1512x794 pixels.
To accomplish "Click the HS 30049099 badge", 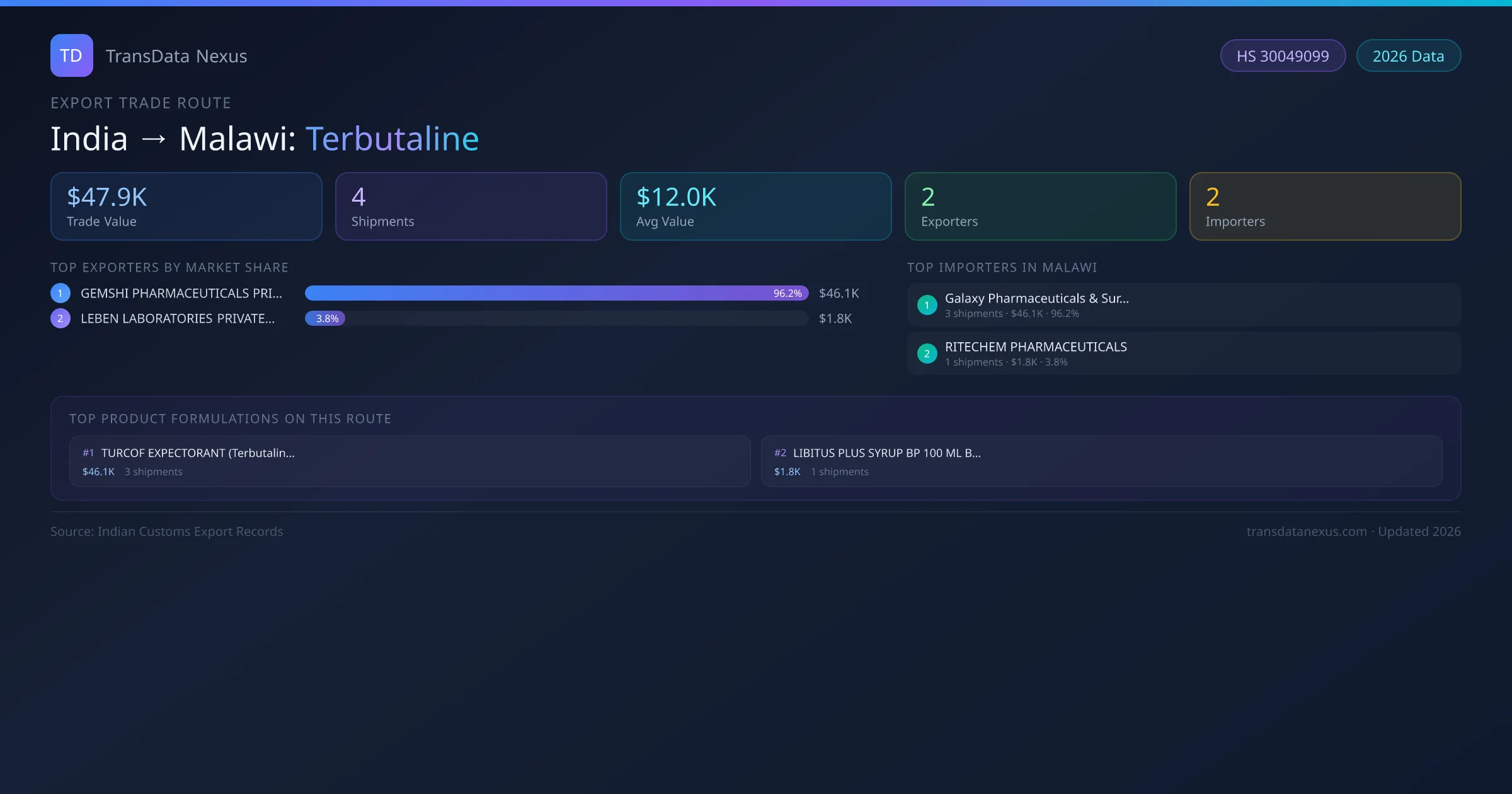I will [x=1282, y=56].
